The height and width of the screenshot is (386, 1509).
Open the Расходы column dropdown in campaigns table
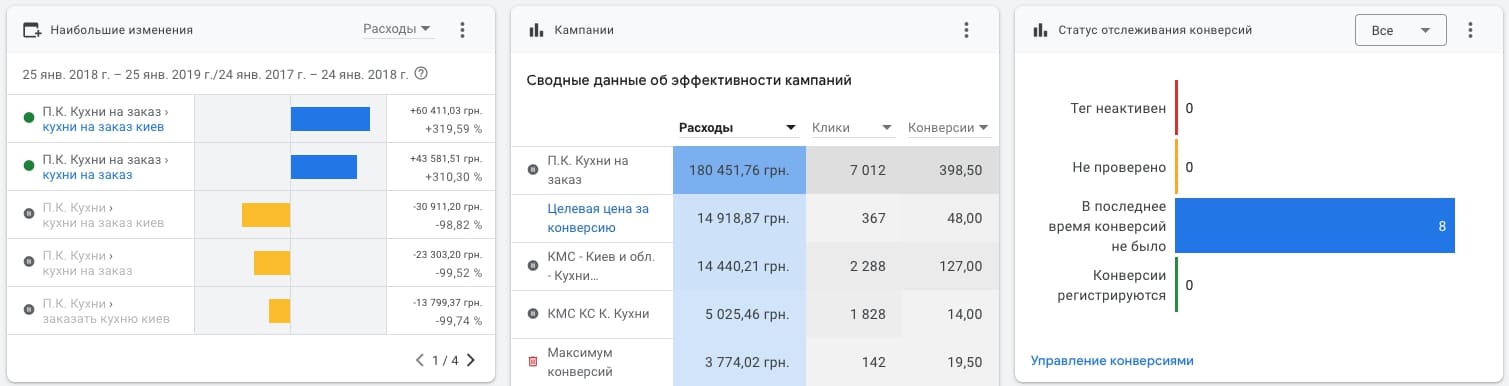[738, 127]
